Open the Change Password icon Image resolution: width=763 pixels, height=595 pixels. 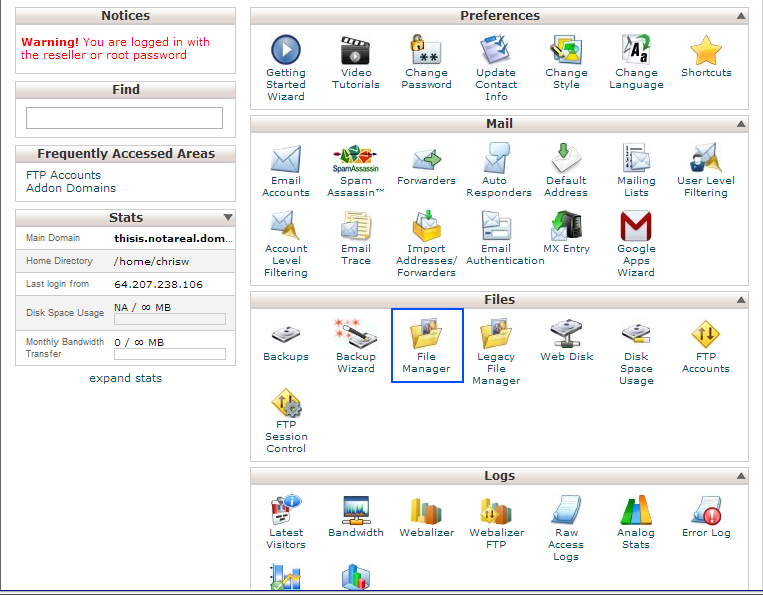point(426,62)
